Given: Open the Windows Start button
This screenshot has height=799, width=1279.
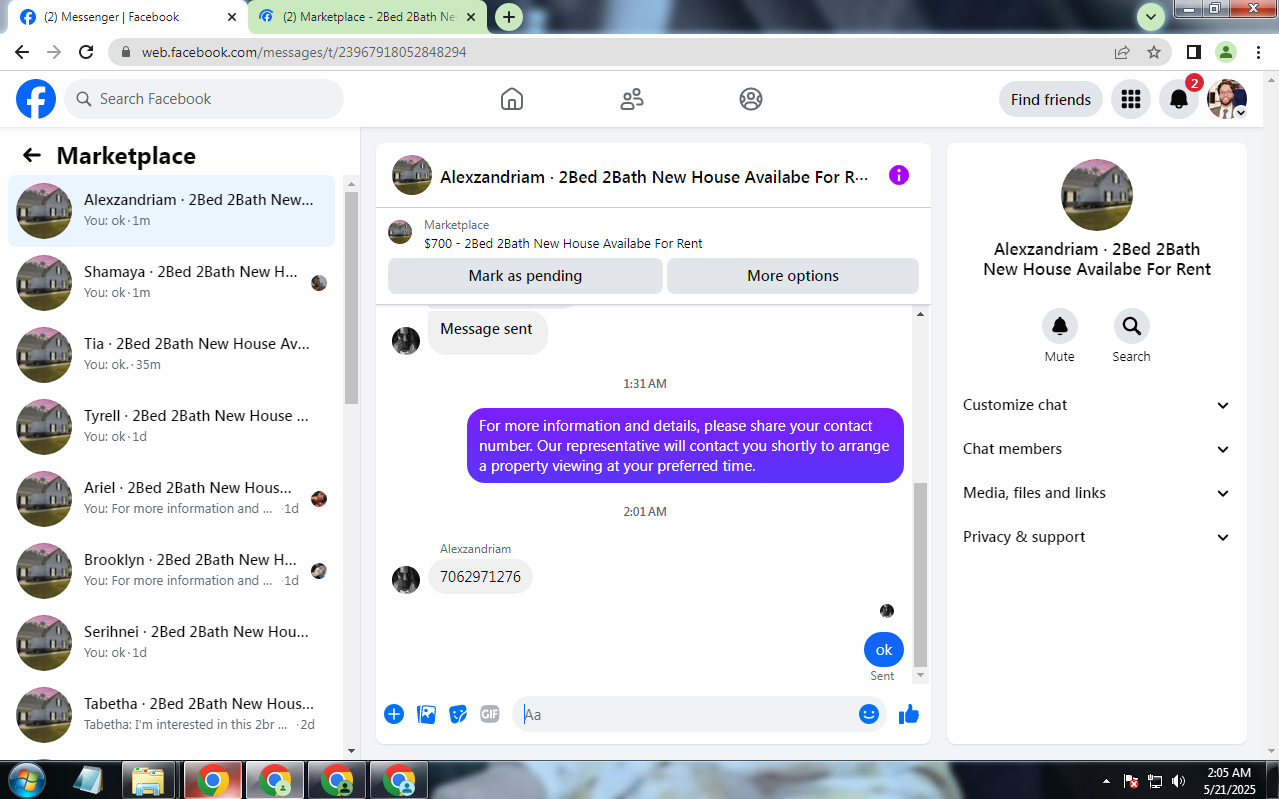Looking at the screenshot, I should (28, 779).
